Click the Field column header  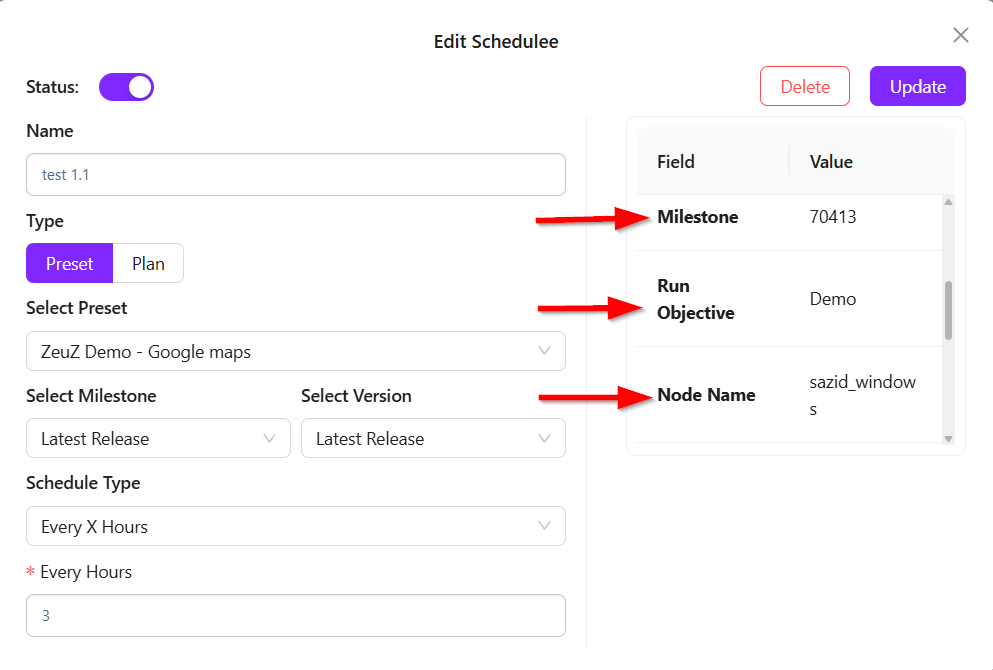[676, 162]
